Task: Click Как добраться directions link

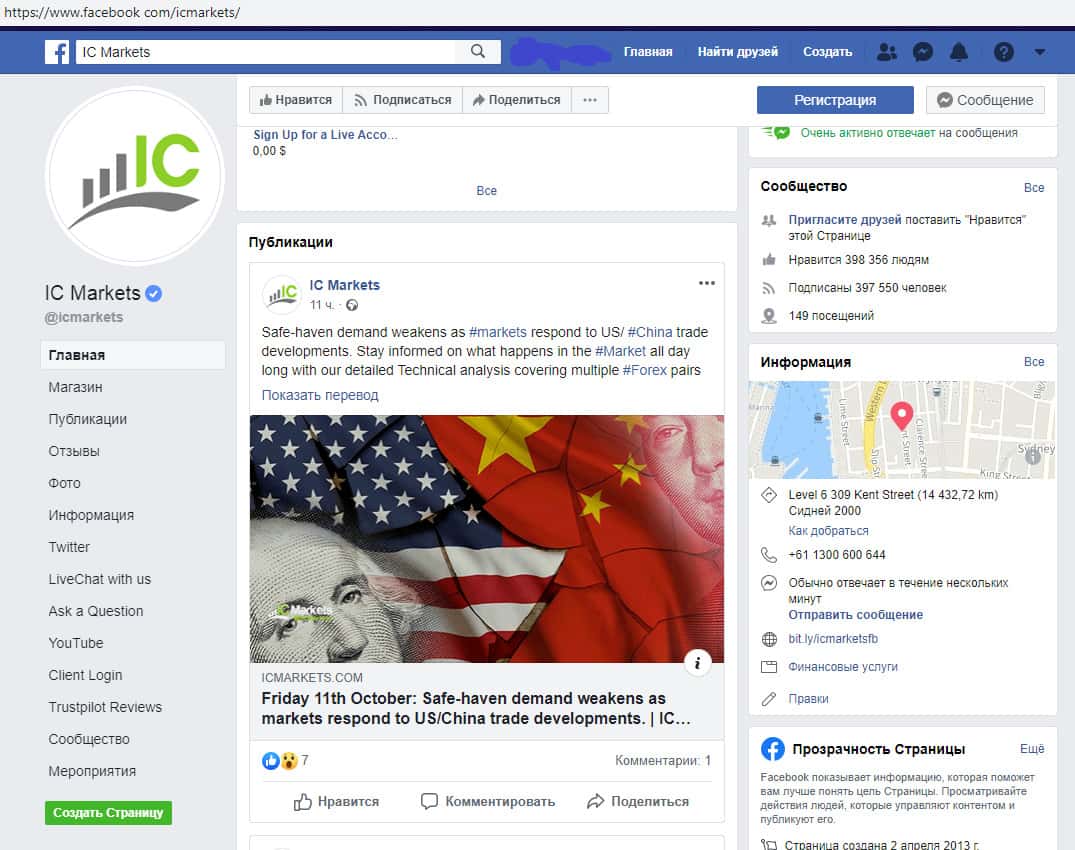Action: coord(828,531)
